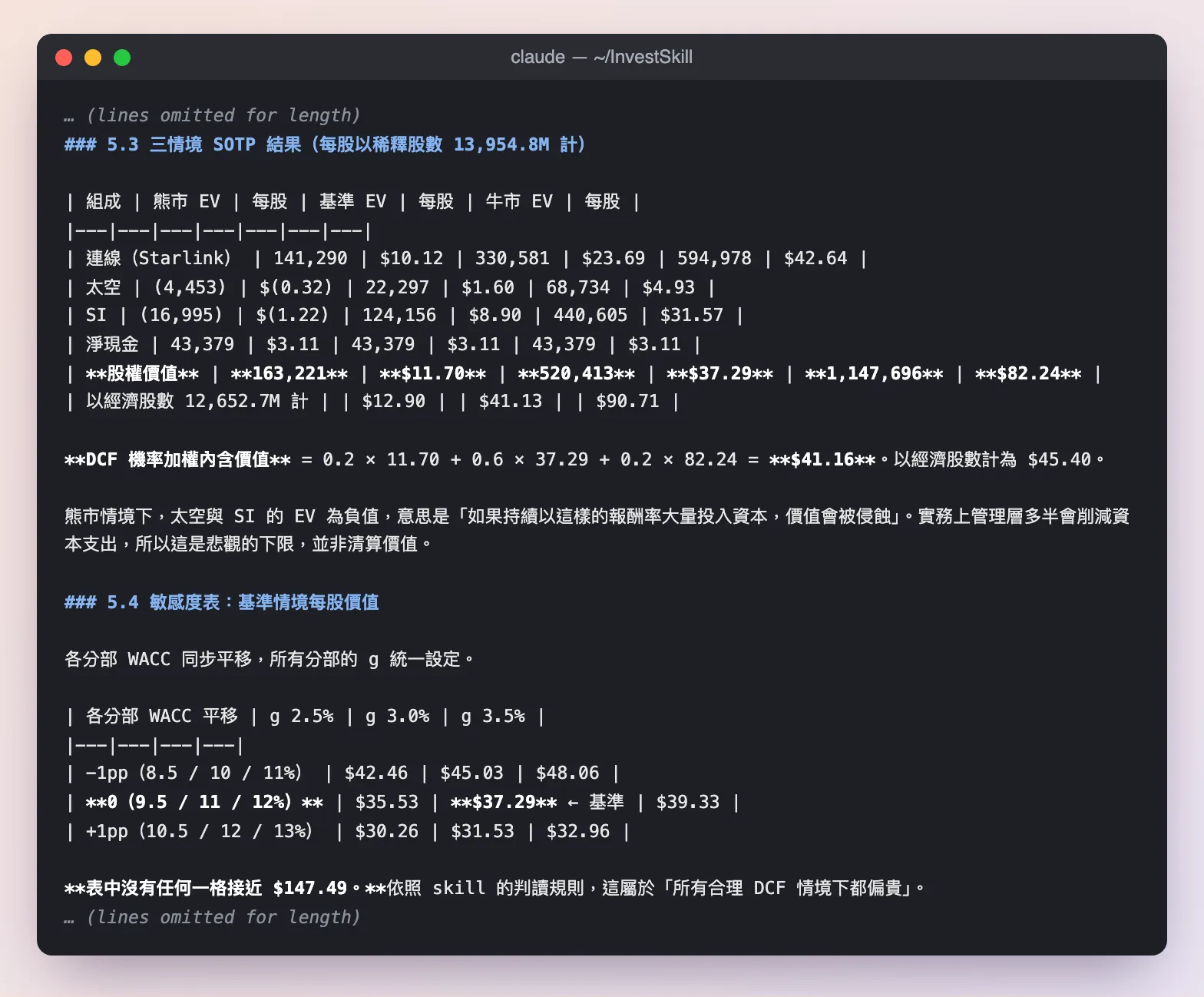Click the 440,605 bull EV cell

click(590, 315)
